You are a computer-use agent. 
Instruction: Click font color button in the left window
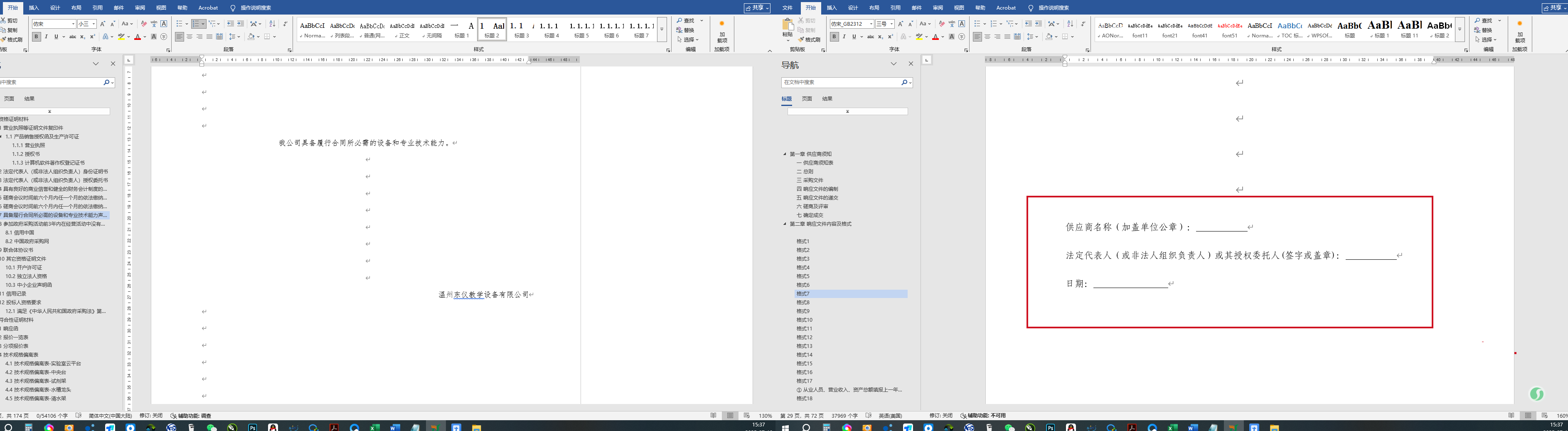pos(138,37)
